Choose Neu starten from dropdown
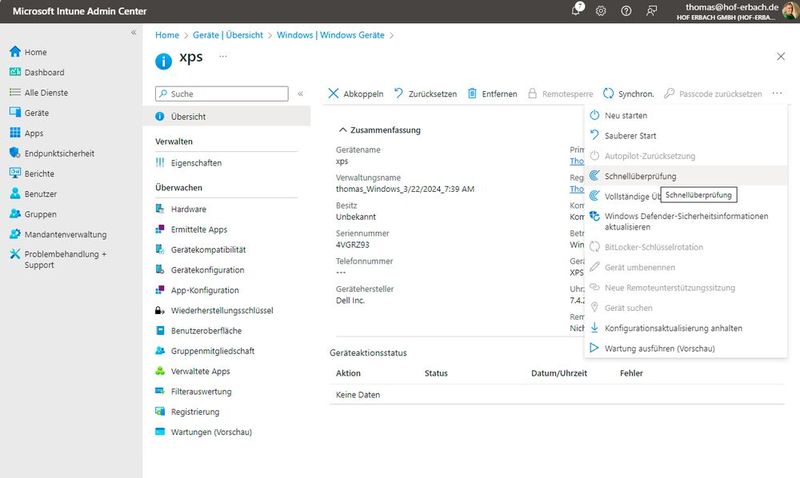 pos(685,115)
